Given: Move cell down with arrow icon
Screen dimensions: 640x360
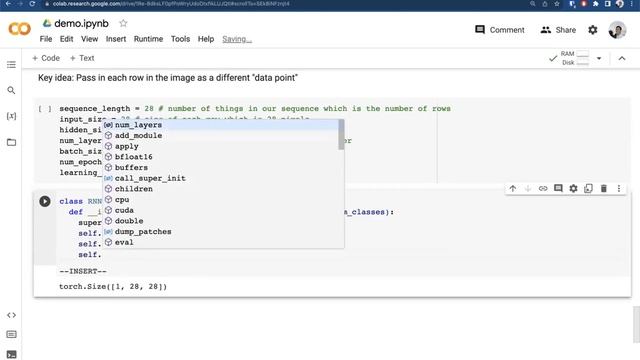Looking at the screenshot, I should point(528,188).
